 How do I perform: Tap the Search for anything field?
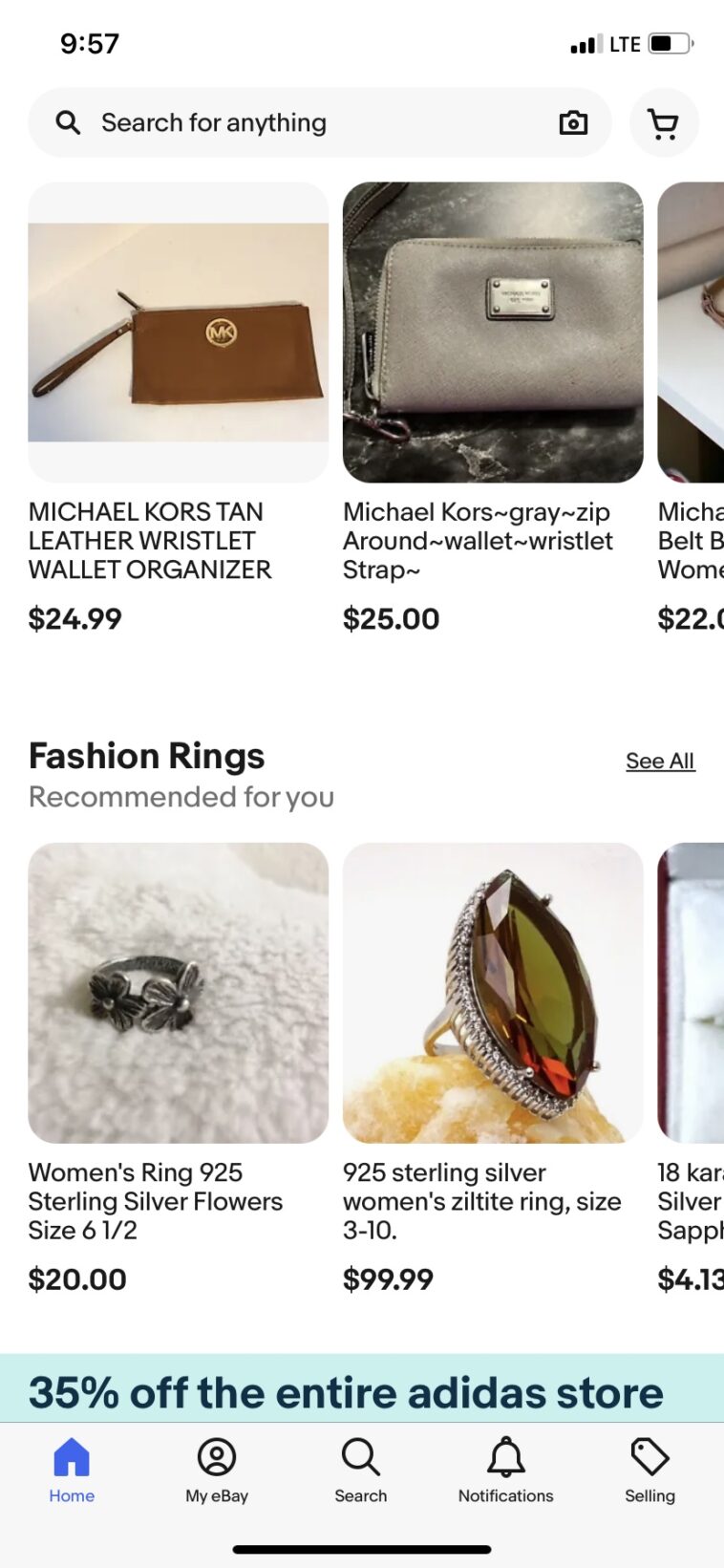click(x=315, y=123)
